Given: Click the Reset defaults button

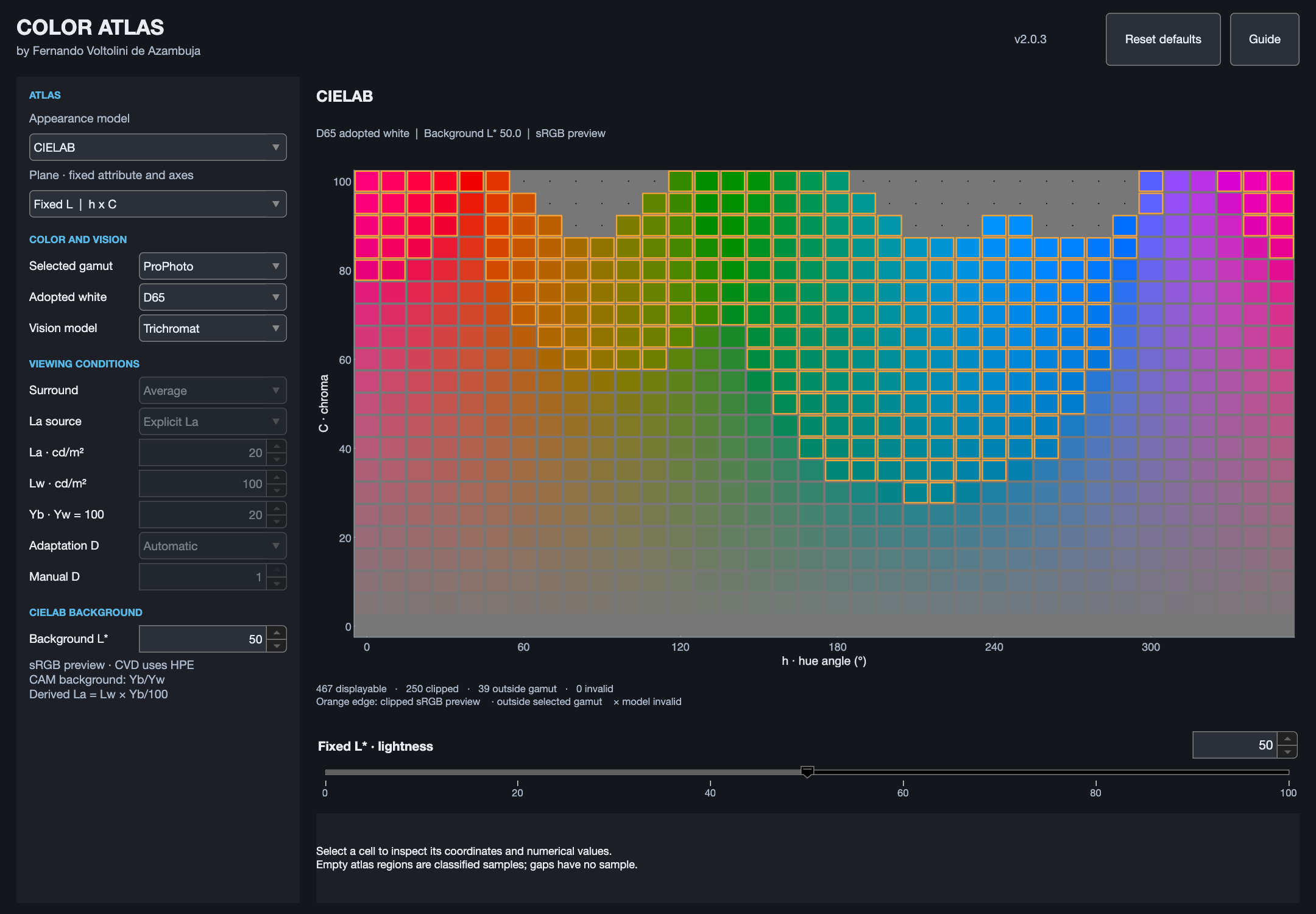Looking at the screenshot, I should pos(1163,40).
